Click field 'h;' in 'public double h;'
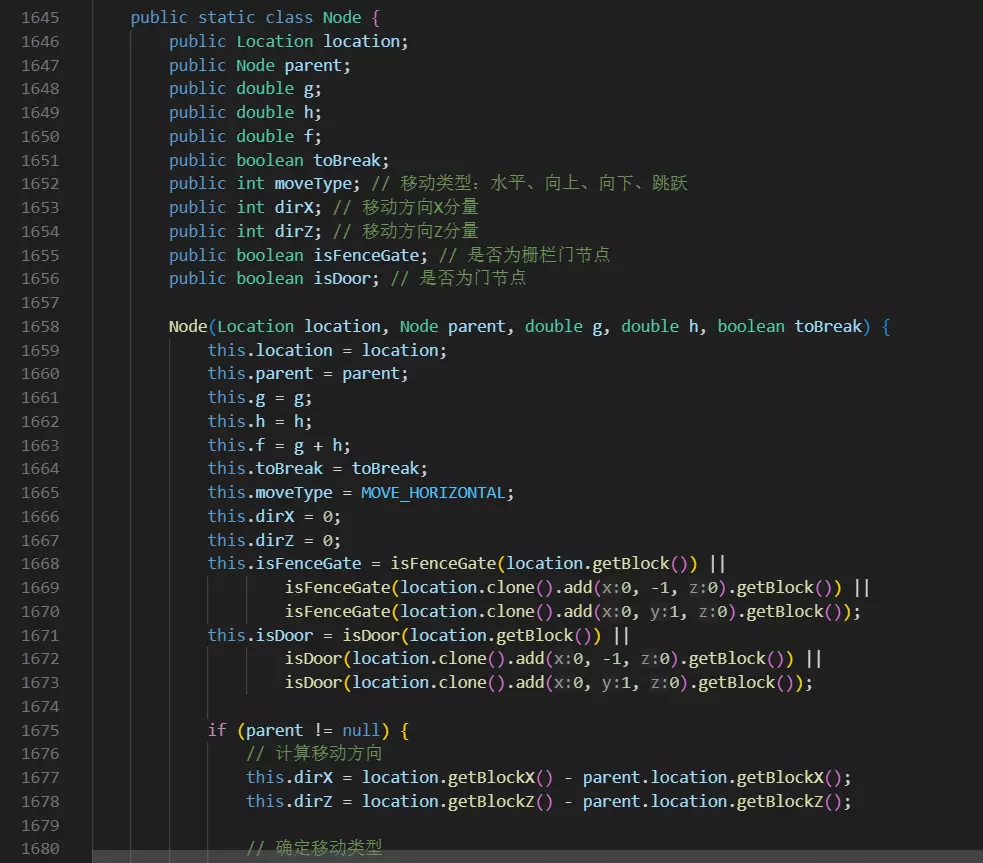Screen dimensions: 983x863 tap(312, 113)
